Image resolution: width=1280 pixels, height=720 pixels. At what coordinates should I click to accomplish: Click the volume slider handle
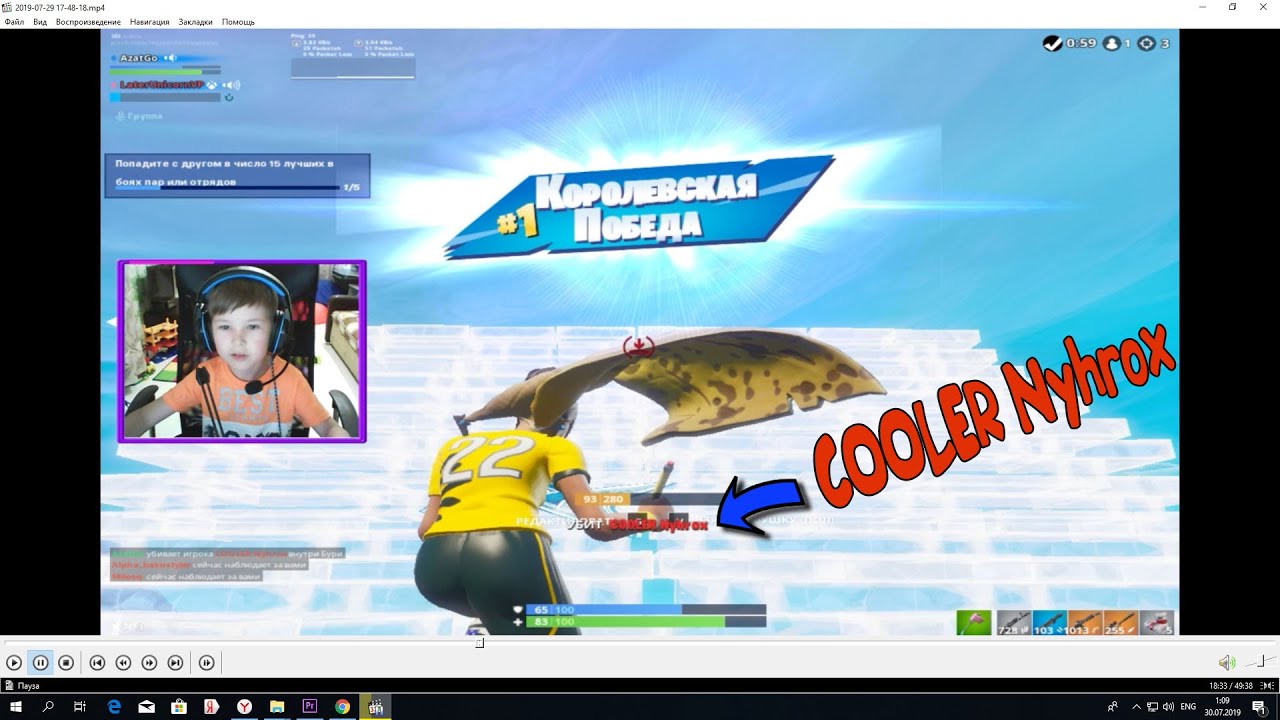tap(1263, 661)
